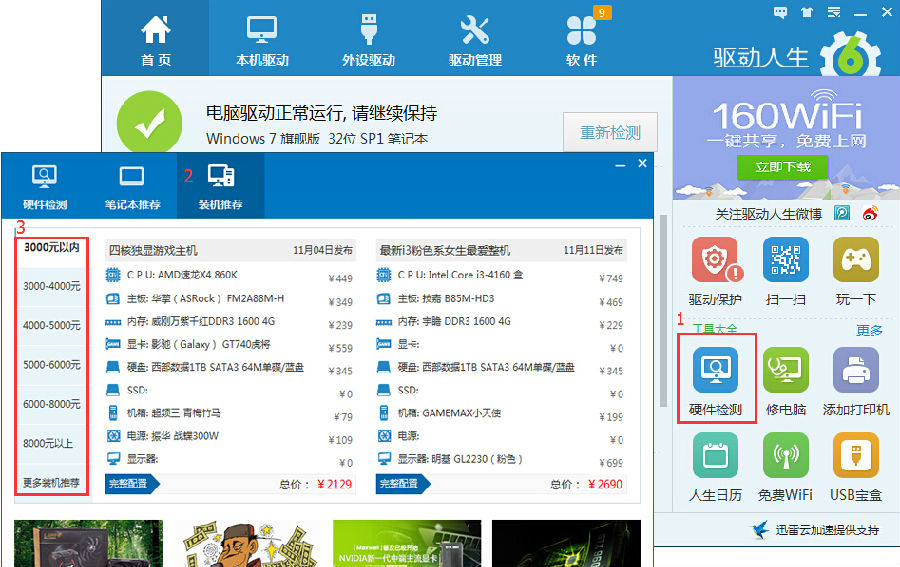Open the 更多 tools link
This screenshot has height=567, width=900.
pyautogui.click(x=869, y=330)
